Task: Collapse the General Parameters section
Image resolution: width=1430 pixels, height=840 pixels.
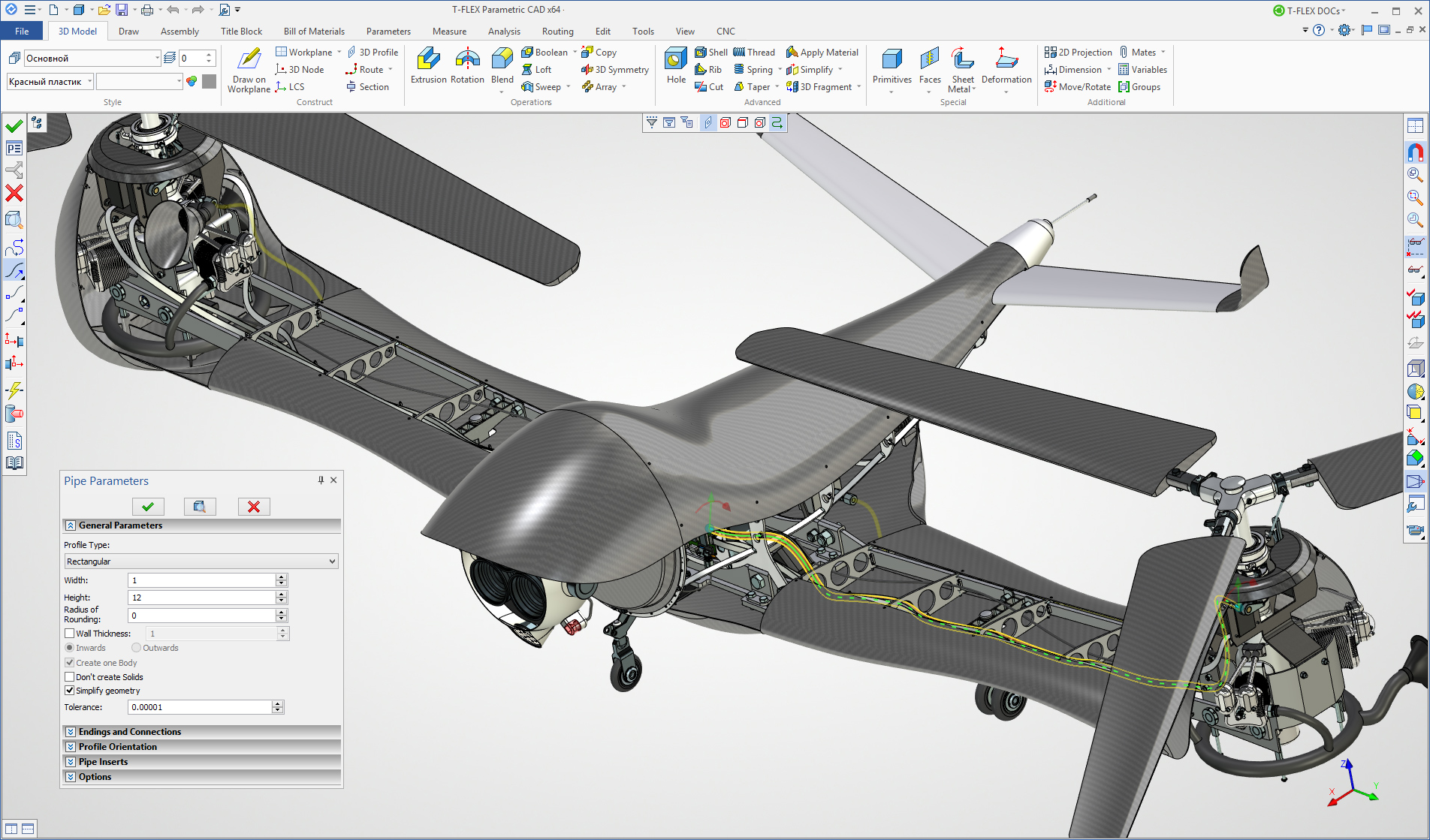Action: pyautogui.click(x=201, y=525)
